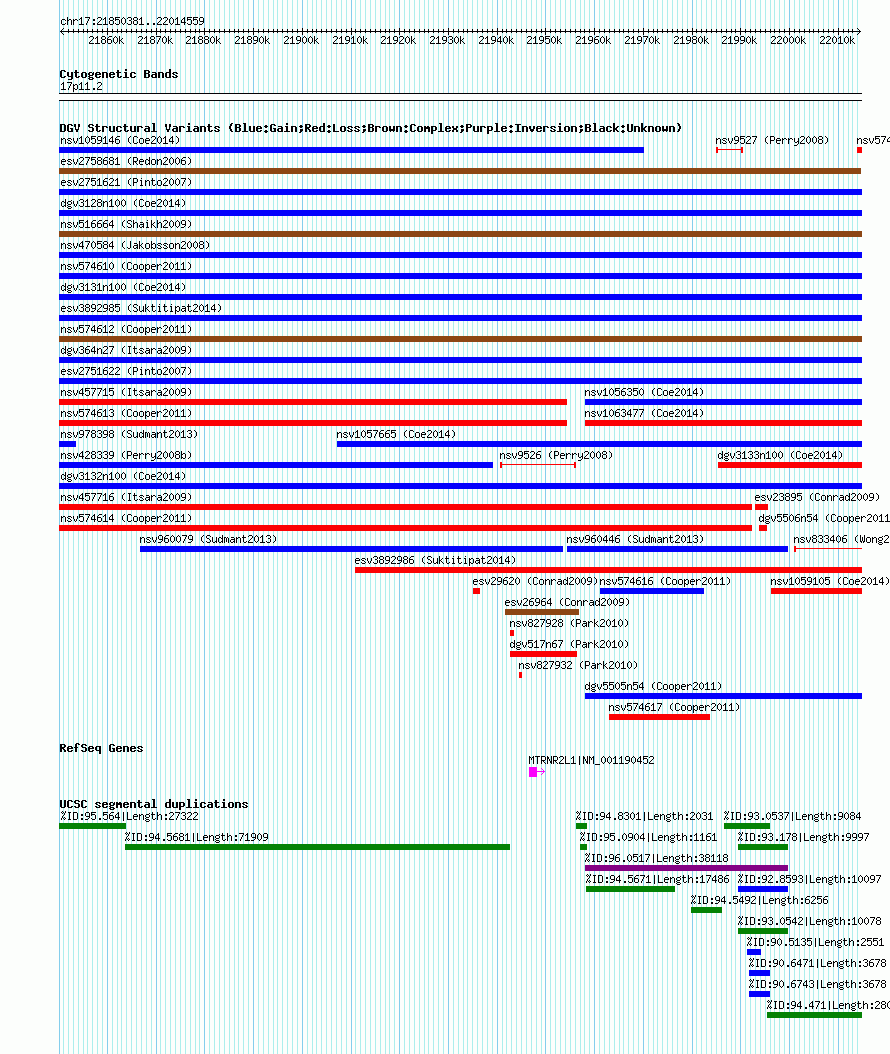
Task: Open dgv364n27 (Itsara2009) variant
Action: [x=126, y=350]
